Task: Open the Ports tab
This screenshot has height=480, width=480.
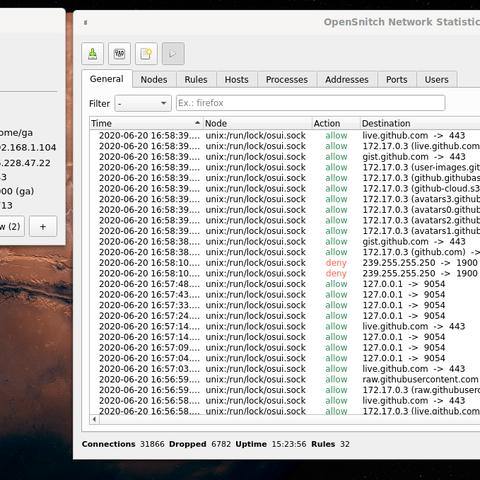Action: 397,80
